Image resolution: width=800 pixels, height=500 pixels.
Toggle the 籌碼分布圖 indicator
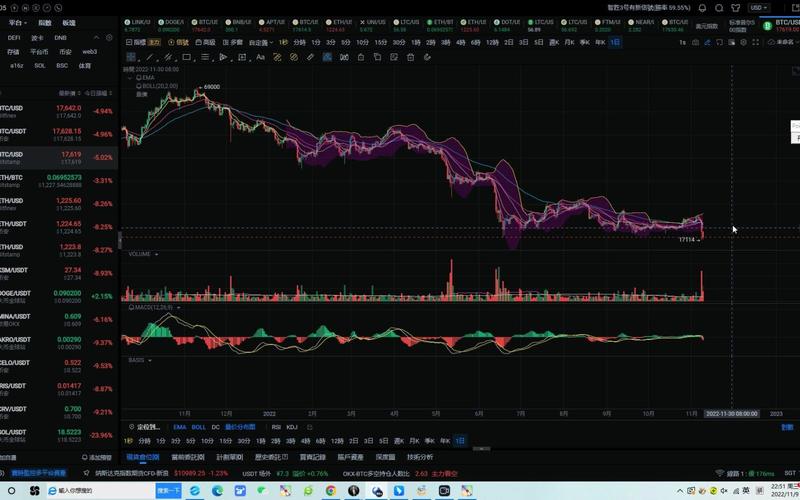click(240, 427)
